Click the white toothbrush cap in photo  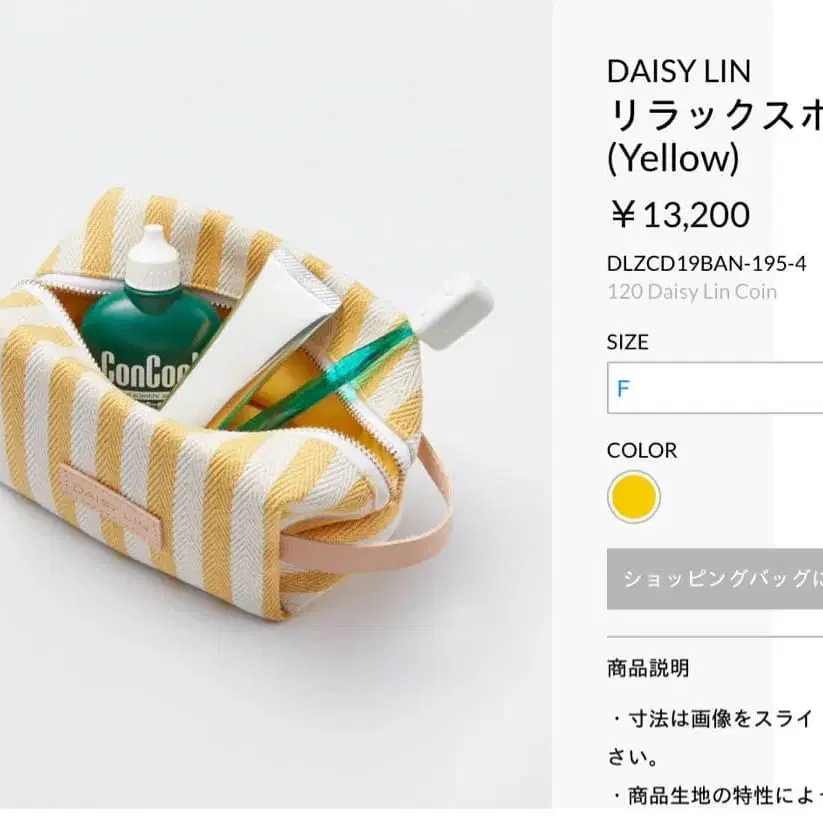456,316
